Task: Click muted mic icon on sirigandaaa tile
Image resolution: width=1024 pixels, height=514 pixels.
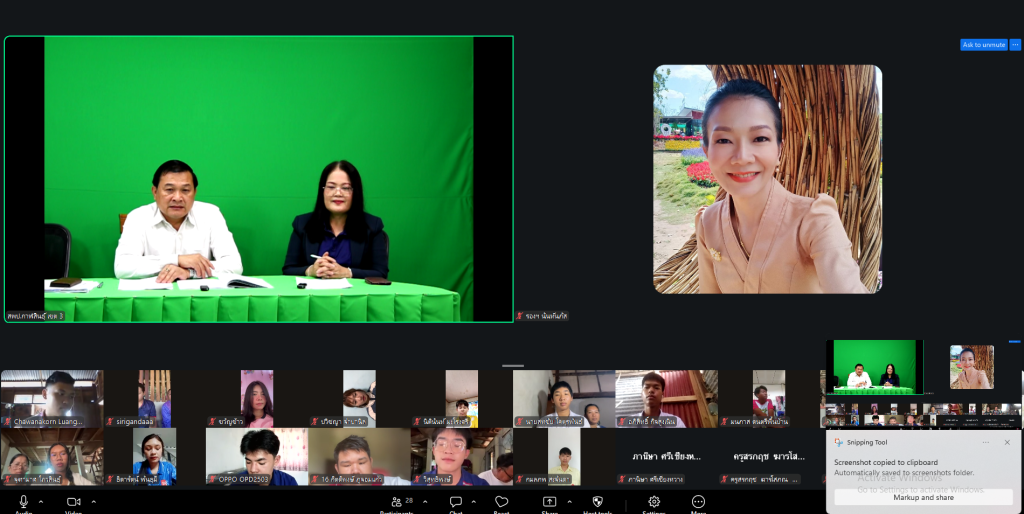Action: (x=110, y=422)
